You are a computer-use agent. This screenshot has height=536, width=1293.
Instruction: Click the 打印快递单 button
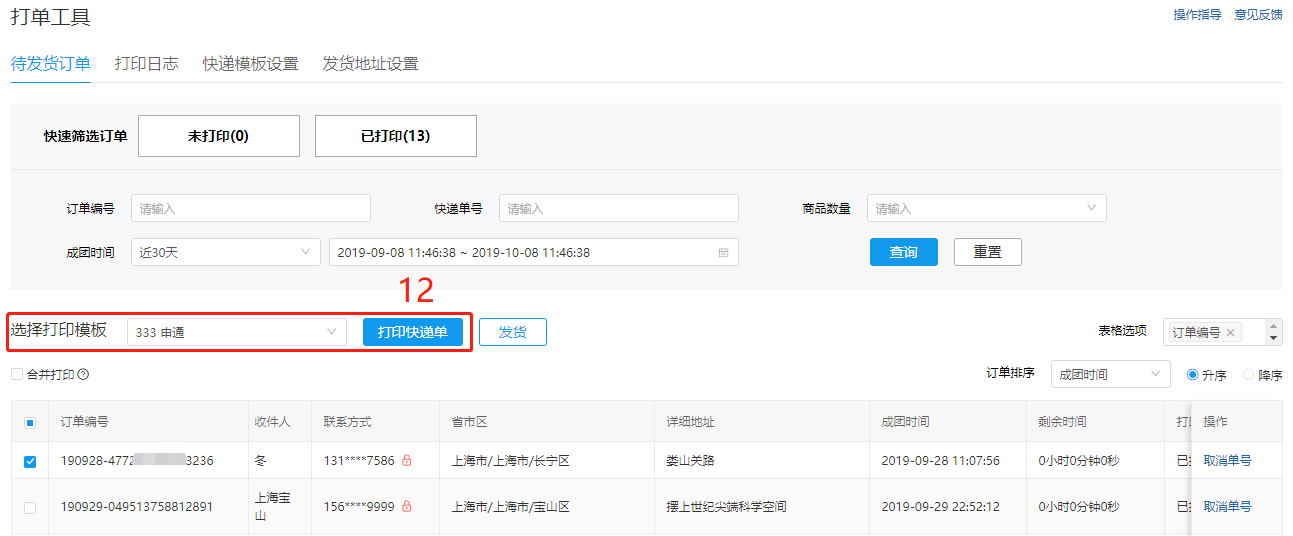point(413,332)
